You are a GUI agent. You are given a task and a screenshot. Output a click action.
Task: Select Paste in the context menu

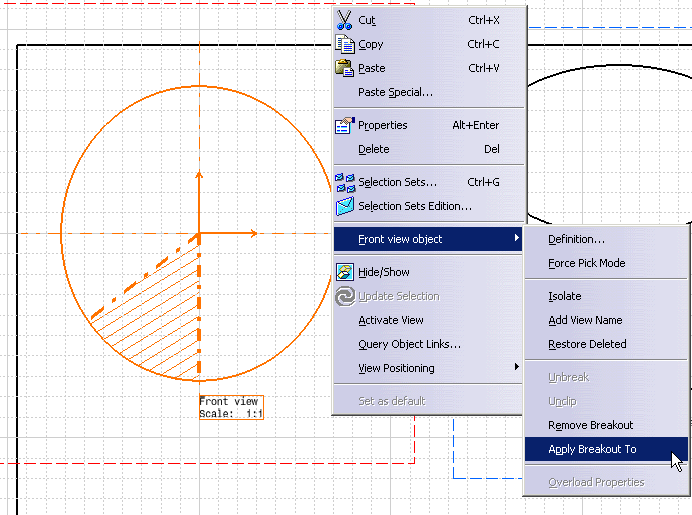pos(428,68)
